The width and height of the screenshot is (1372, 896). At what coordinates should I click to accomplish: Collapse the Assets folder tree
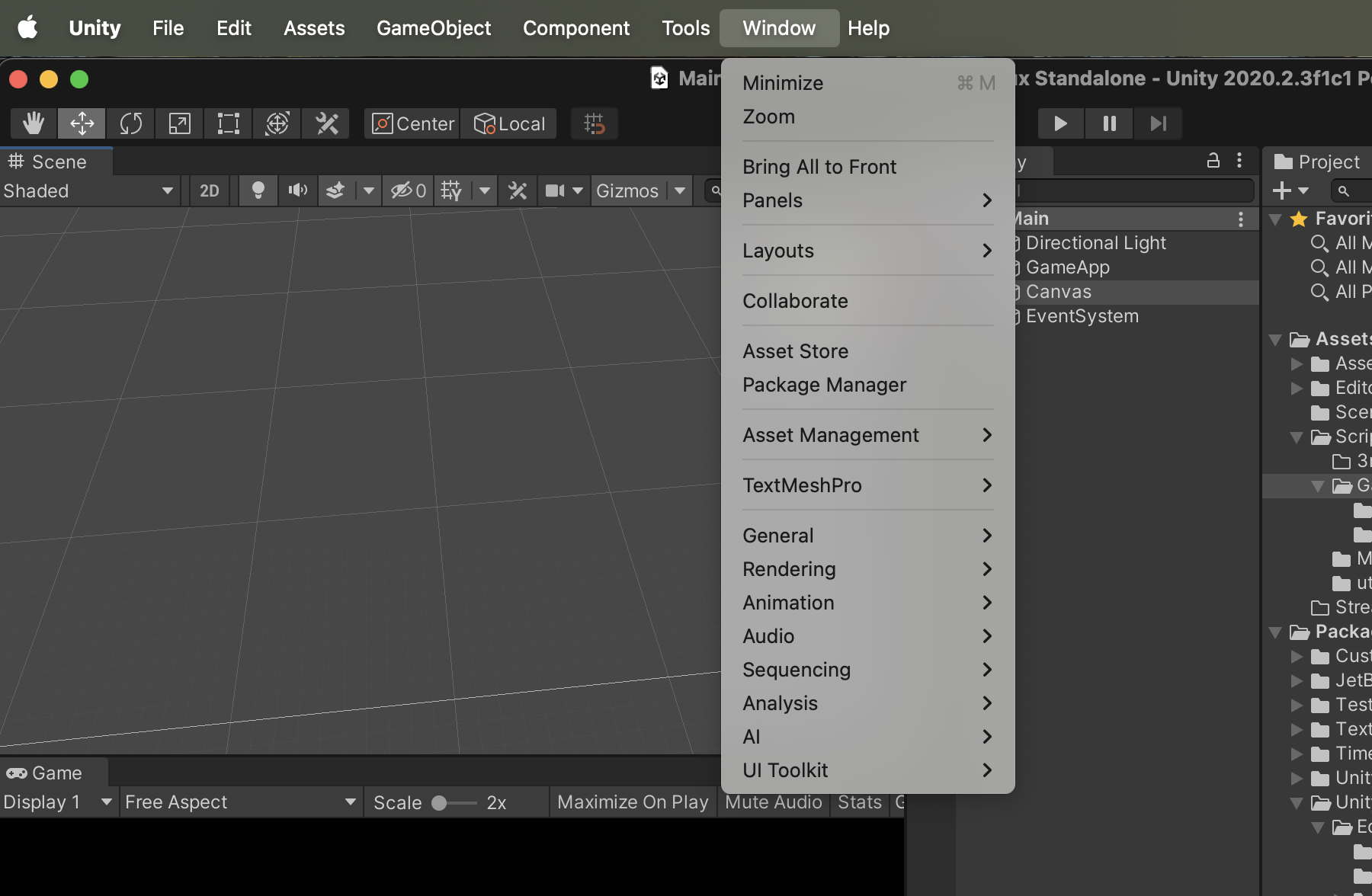[1275, 340]
